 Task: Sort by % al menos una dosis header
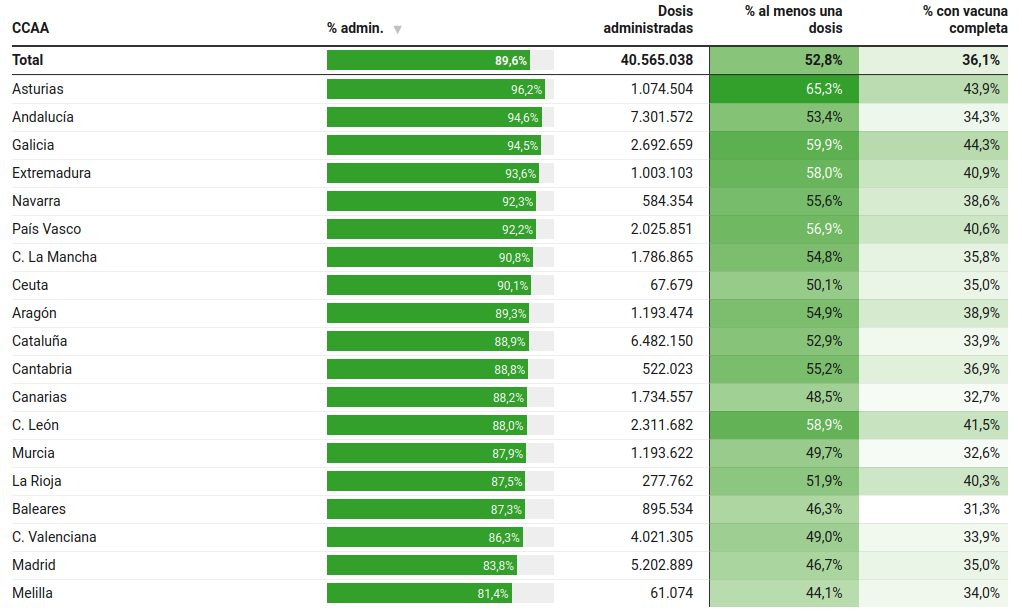tap(794, 19)
